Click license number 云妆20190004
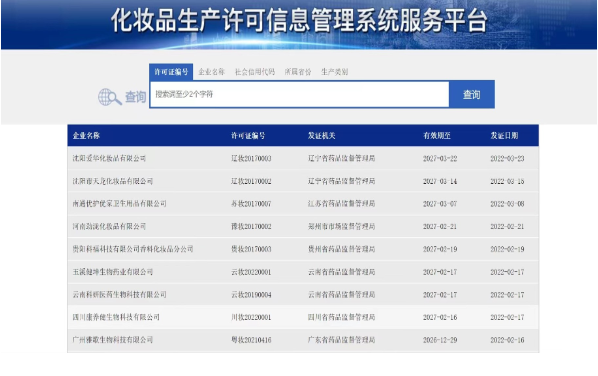The width and height of the screenshot is (598, 376). coord(251,294)
